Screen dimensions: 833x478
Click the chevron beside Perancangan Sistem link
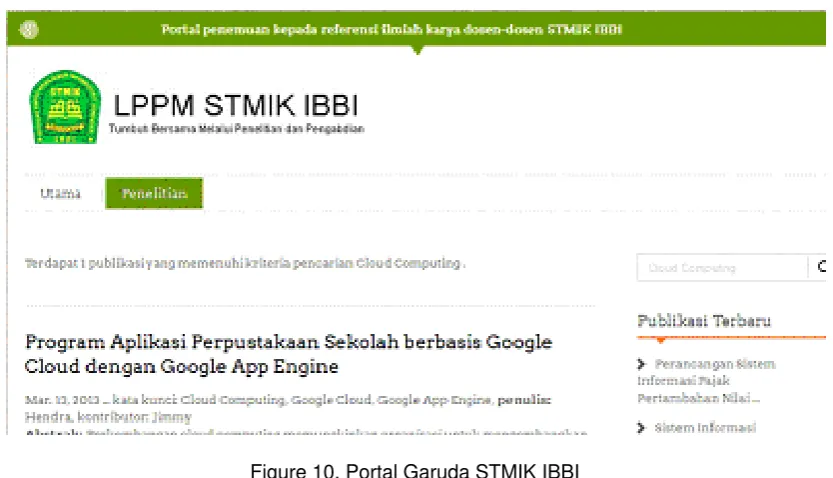641,364
